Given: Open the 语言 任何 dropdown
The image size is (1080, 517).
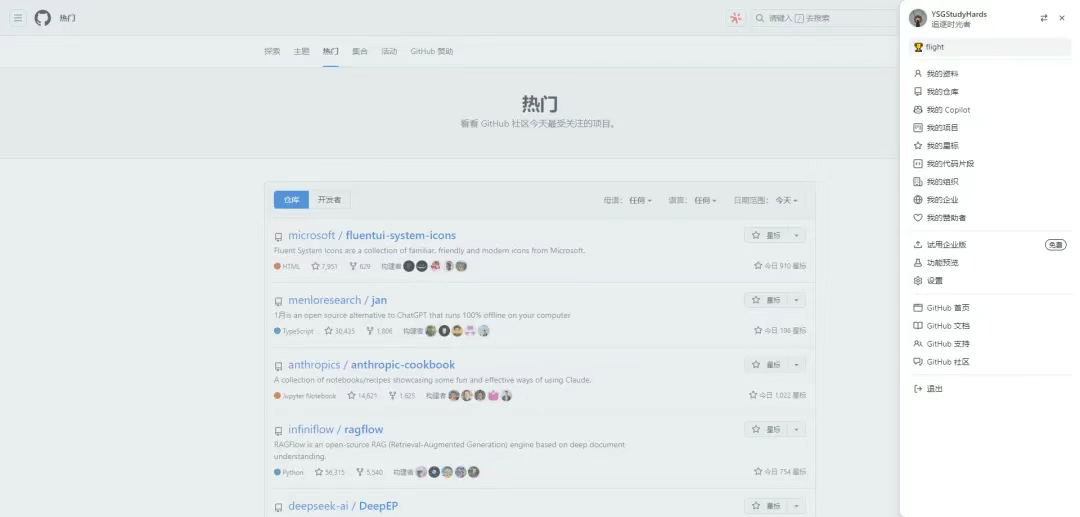Looking at the screenshot, I should (692, 200).
